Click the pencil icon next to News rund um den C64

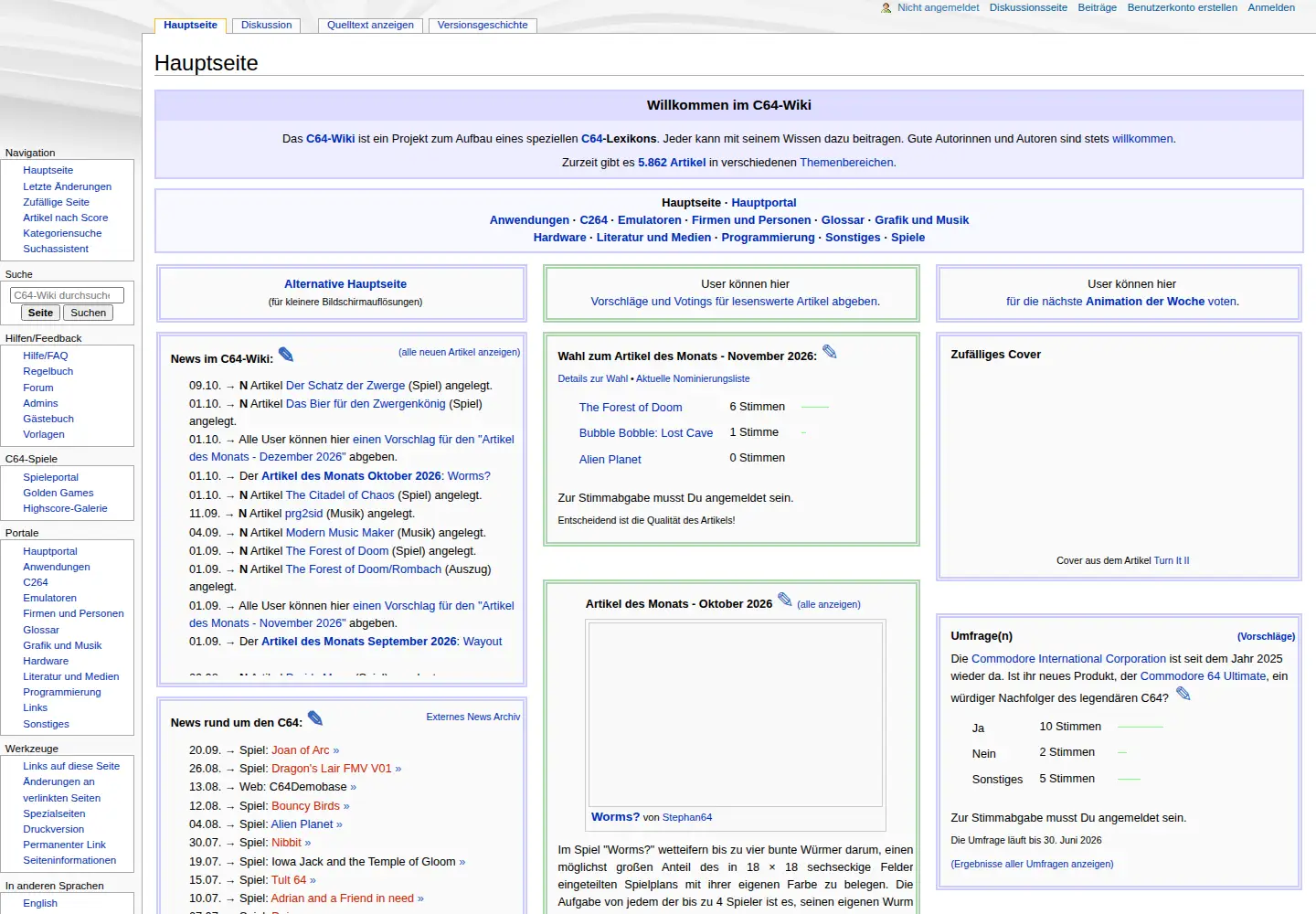[315, 718]
